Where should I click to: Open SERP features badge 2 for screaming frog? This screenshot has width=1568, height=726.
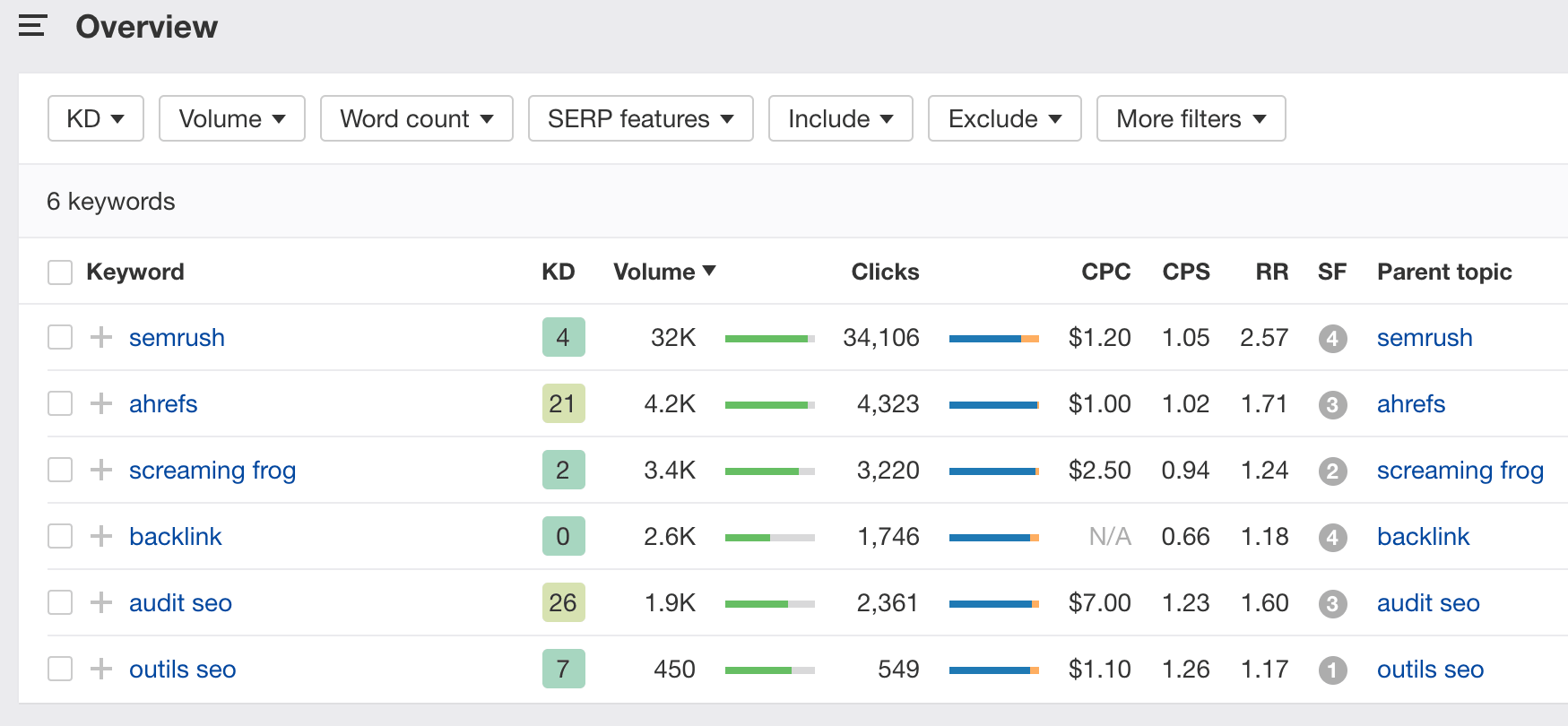tap(1332, 471)
